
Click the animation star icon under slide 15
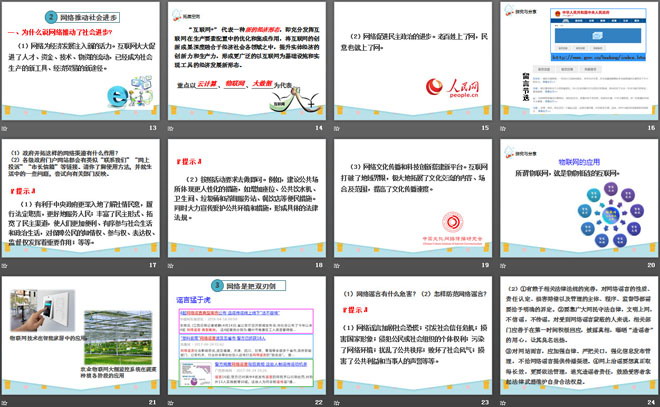(x=337, y=128)
